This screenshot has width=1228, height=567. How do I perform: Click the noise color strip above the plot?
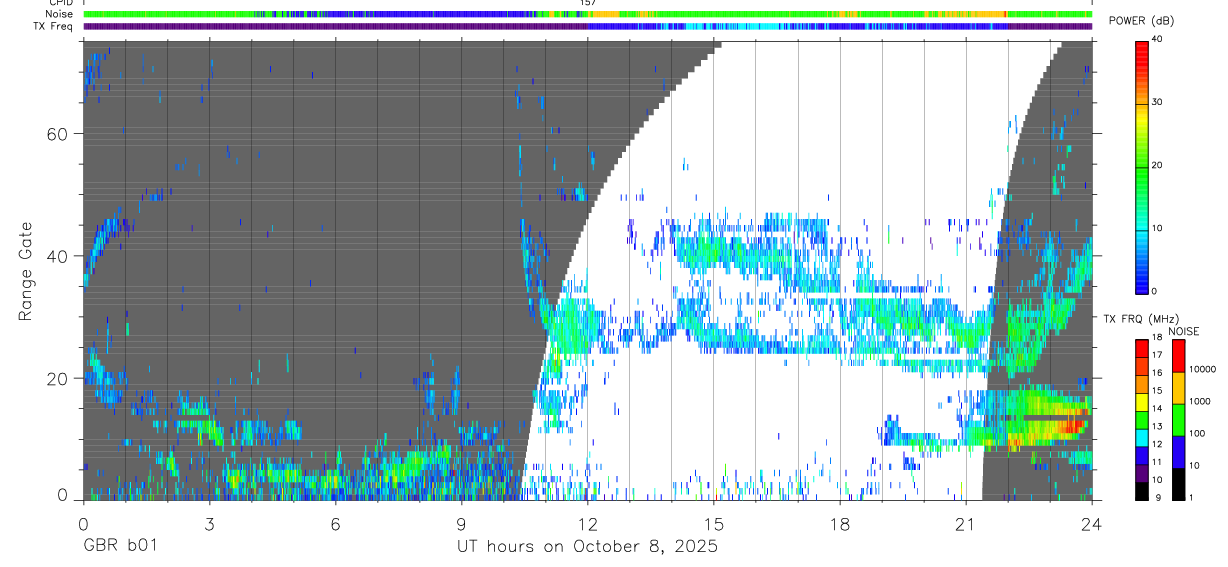click(587, 14)
